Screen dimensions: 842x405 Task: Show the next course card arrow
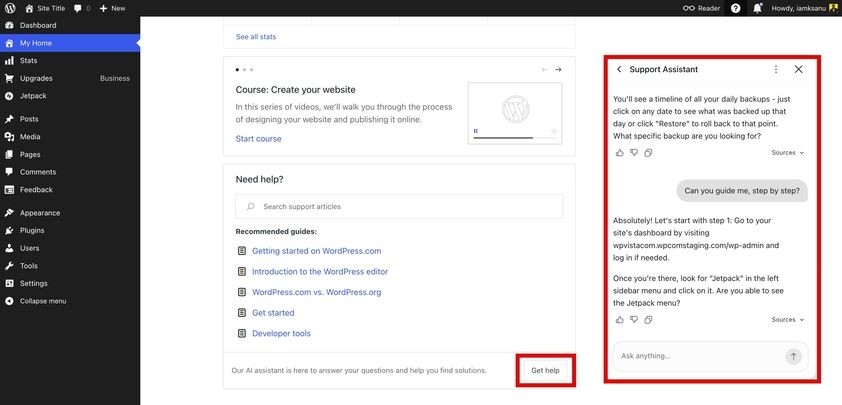[x=558, y=69]
